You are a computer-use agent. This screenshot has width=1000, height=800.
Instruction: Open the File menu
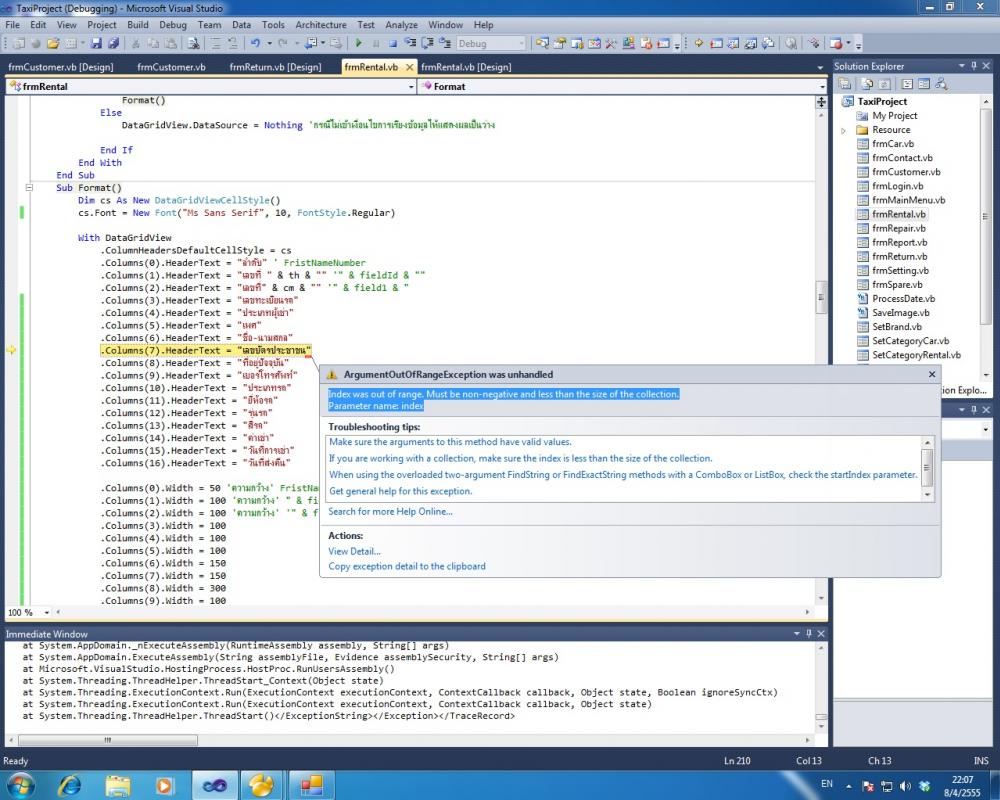(x=13, y=25)
